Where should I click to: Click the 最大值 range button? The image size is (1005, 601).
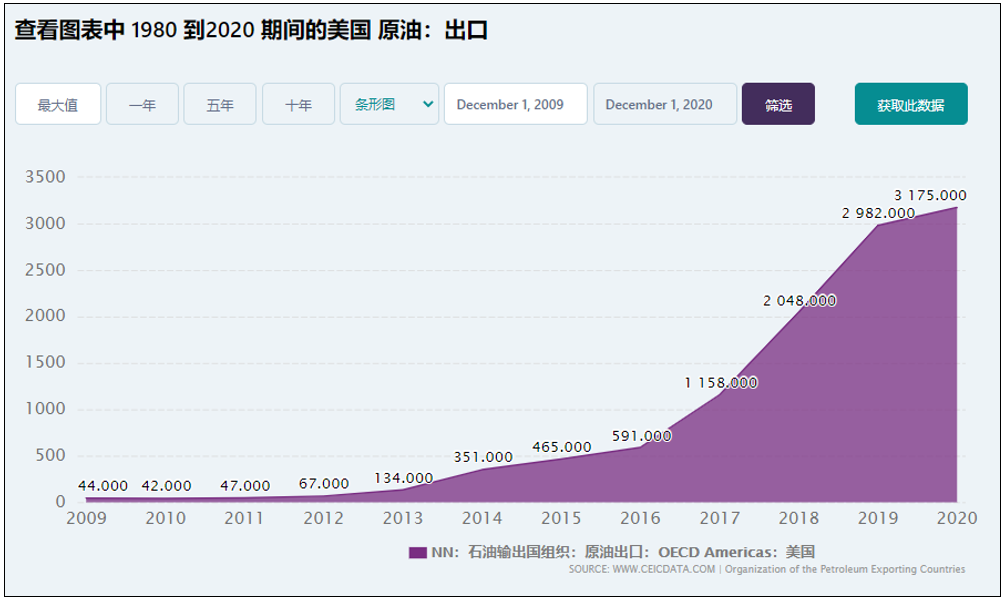pyautogui.click(x=58, y=104)
